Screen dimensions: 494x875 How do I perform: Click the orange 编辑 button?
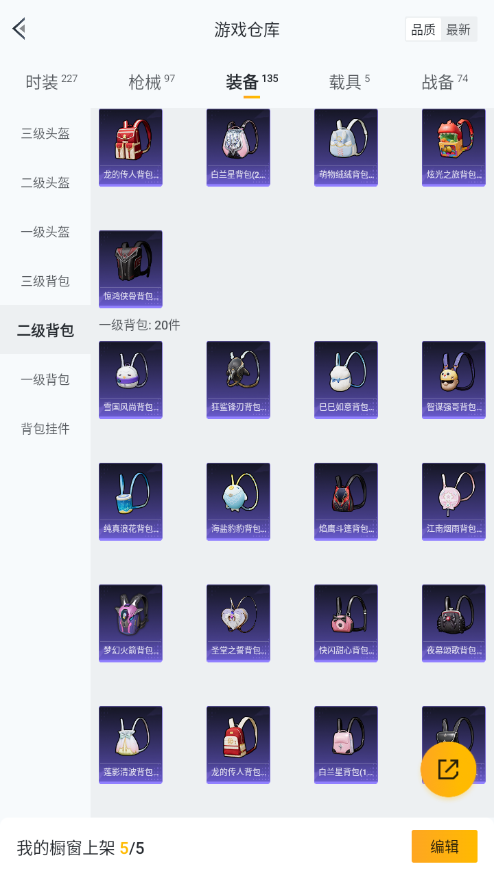[x=444, y=847]
